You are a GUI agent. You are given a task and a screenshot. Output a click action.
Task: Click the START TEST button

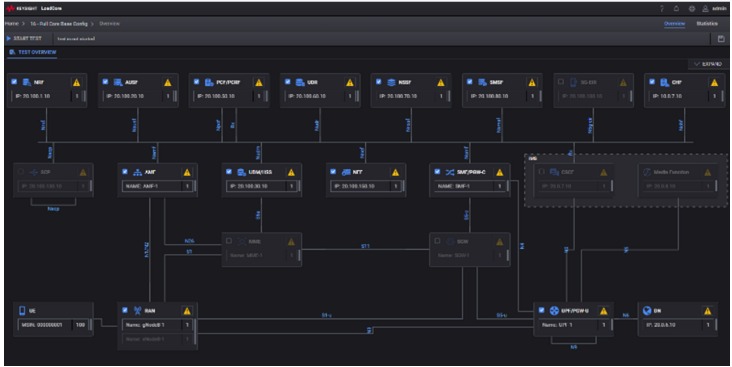tap(24, 39)
